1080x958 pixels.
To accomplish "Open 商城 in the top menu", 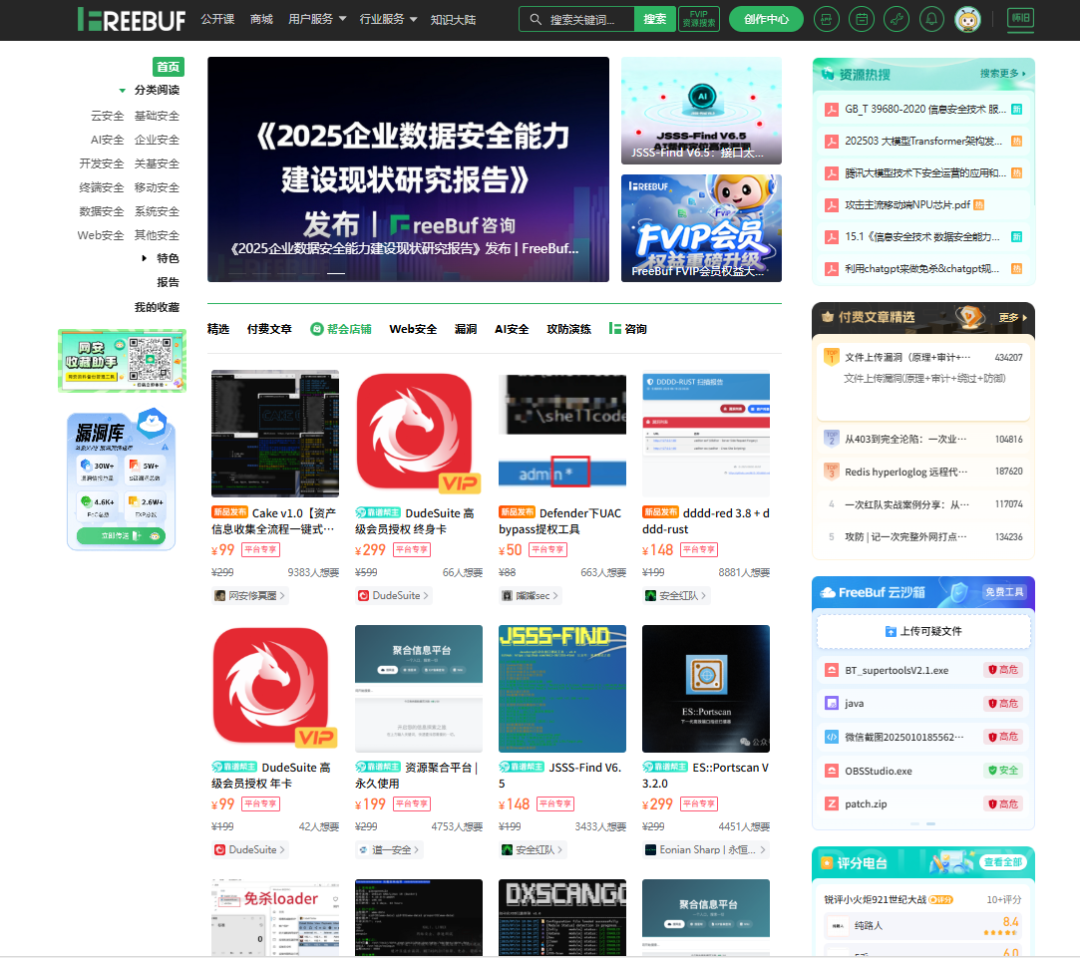I will point(262,19).
